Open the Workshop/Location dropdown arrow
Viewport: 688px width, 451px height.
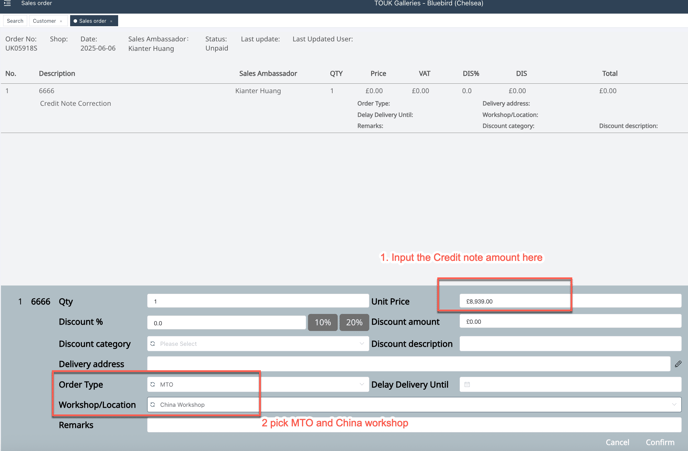pyautogui.click(x=674, y=405)
